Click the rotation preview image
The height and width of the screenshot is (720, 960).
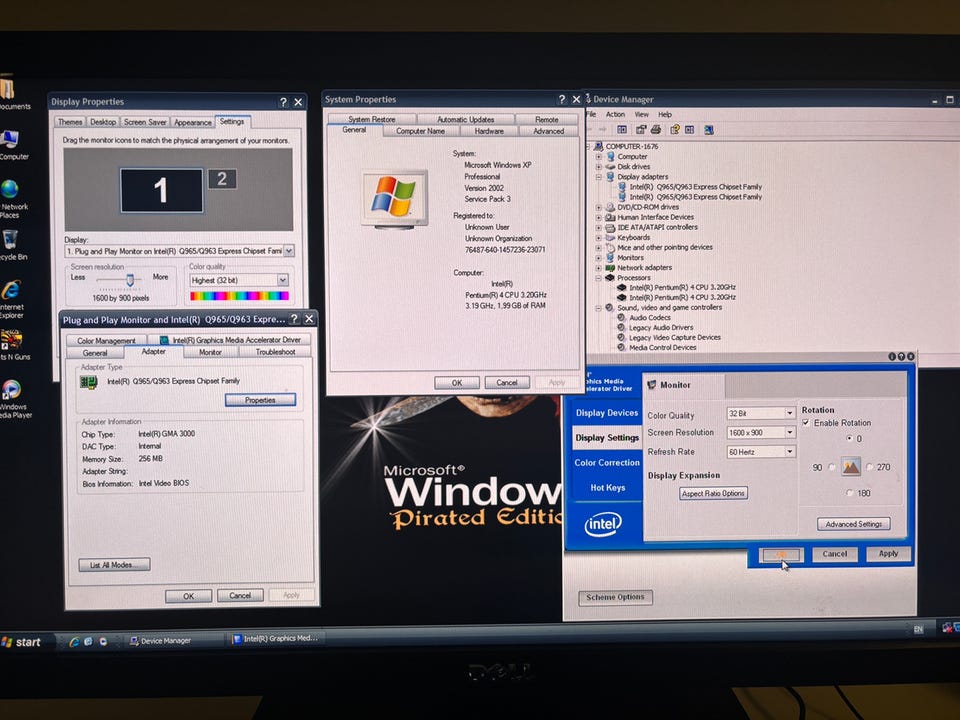[850, 467]
